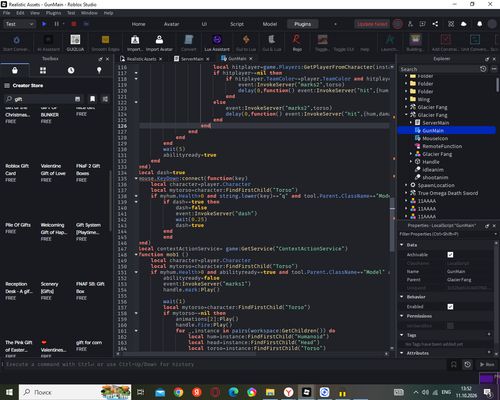Image resolution: width=500 pixels, height=400 pixels.
Task: Open the GUI2LUA plugin
Action: tap(75, 43)
